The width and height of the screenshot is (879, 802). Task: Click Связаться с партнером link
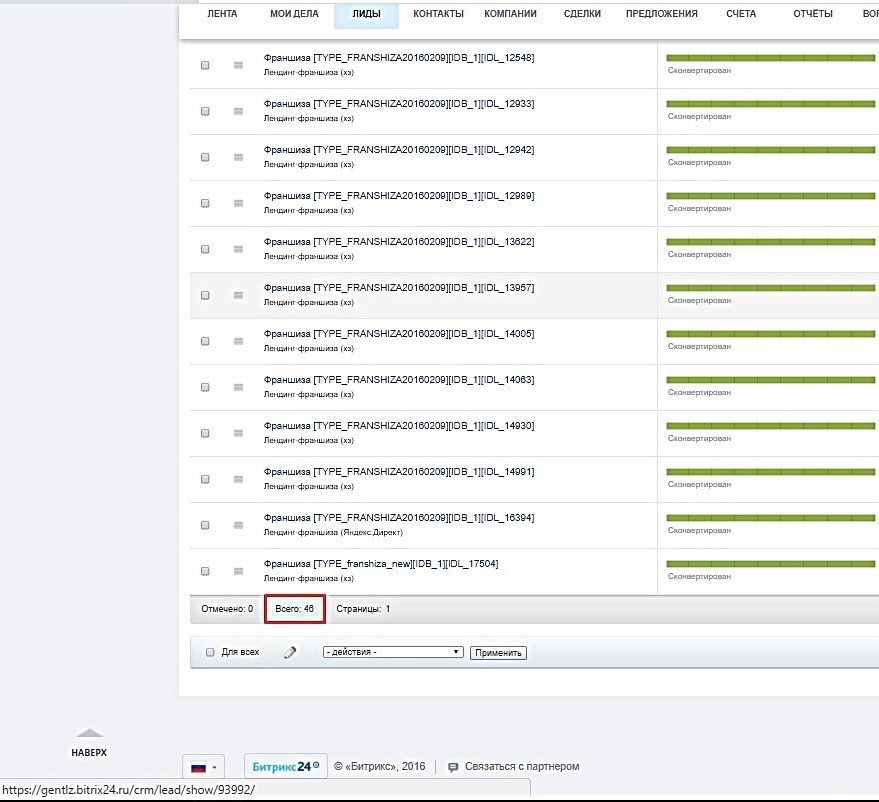[x=522, y=767]
